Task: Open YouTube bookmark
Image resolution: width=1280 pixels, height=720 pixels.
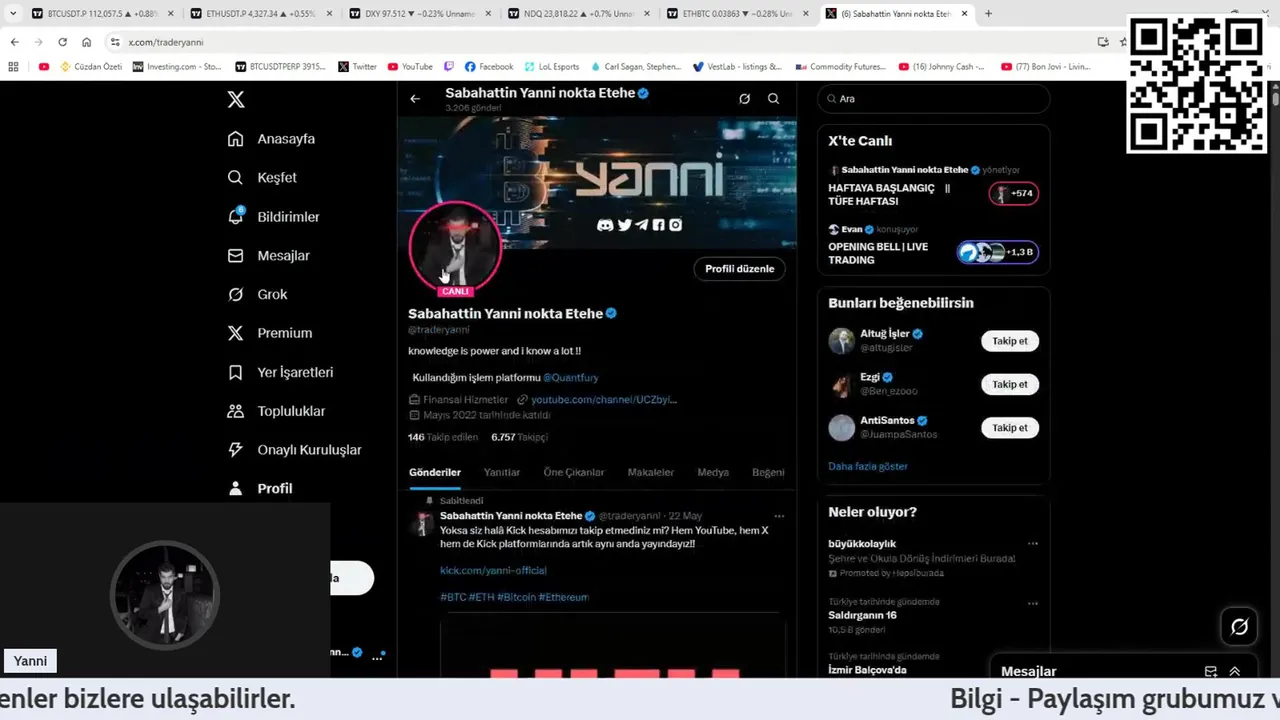Action: 410,67
